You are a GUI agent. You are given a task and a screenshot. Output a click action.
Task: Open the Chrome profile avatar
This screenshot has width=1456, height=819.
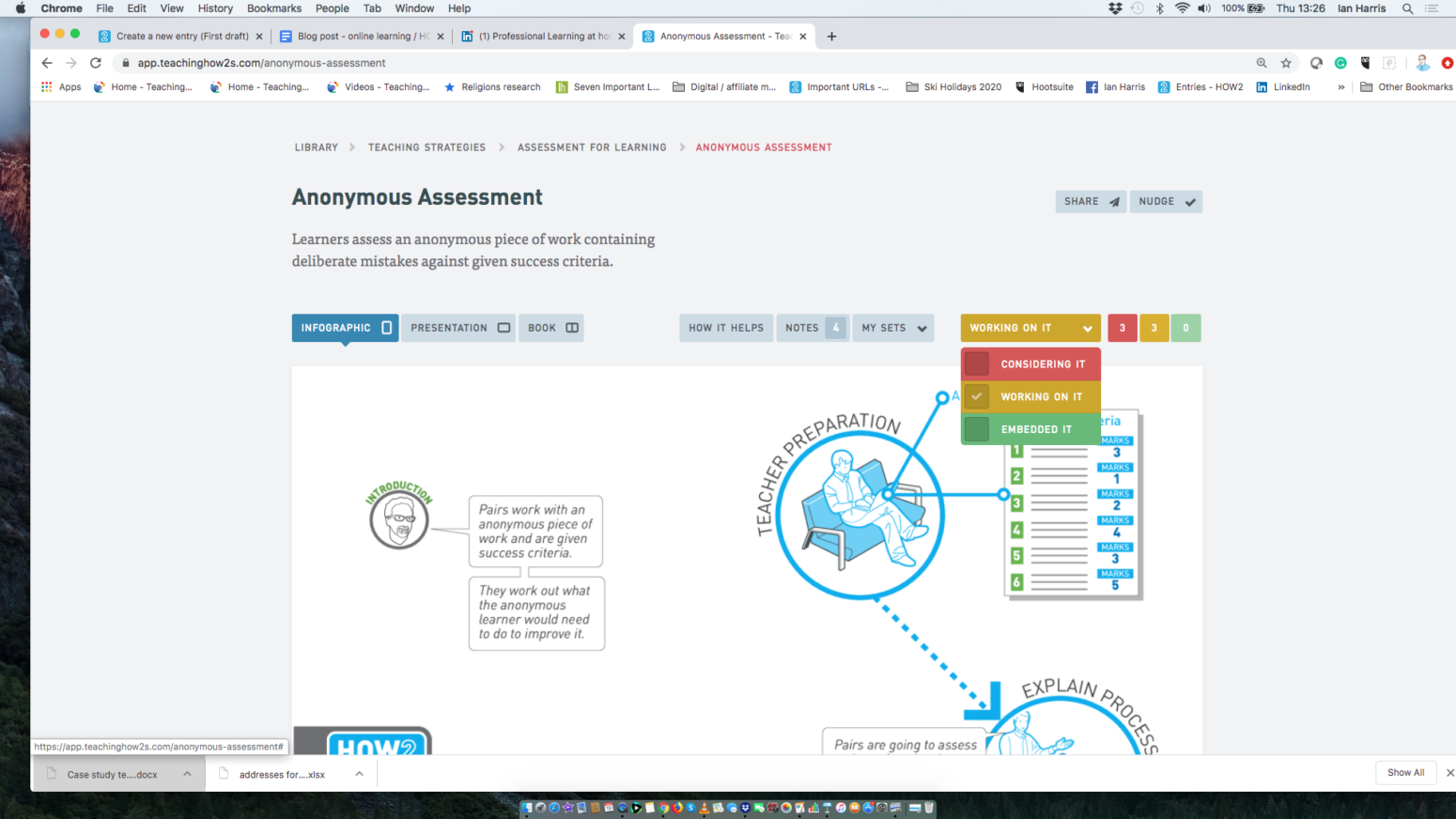pos(1422,63)
